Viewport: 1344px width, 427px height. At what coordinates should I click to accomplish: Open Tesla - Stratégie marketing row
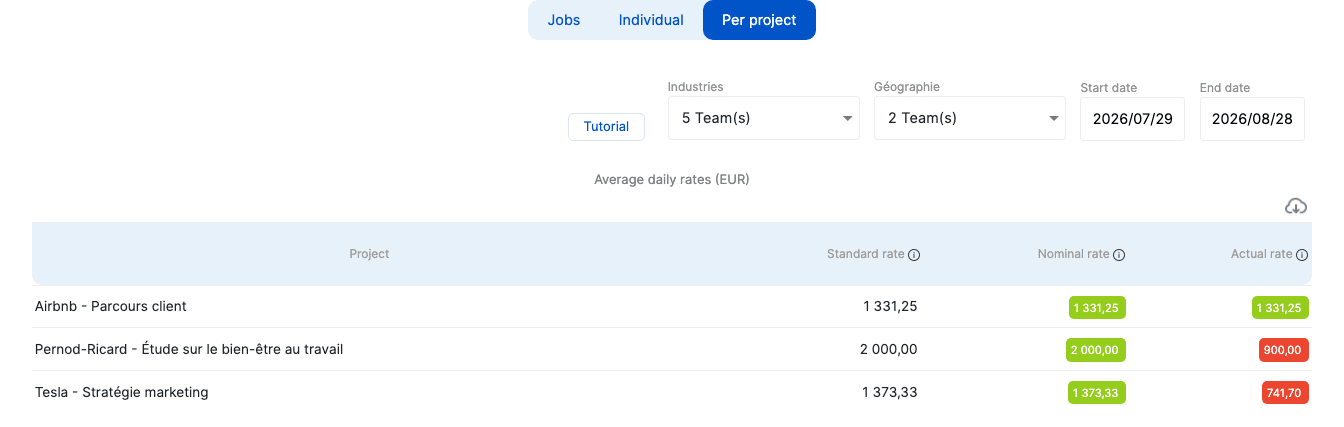pyautogui.click(x=672, y=392)
